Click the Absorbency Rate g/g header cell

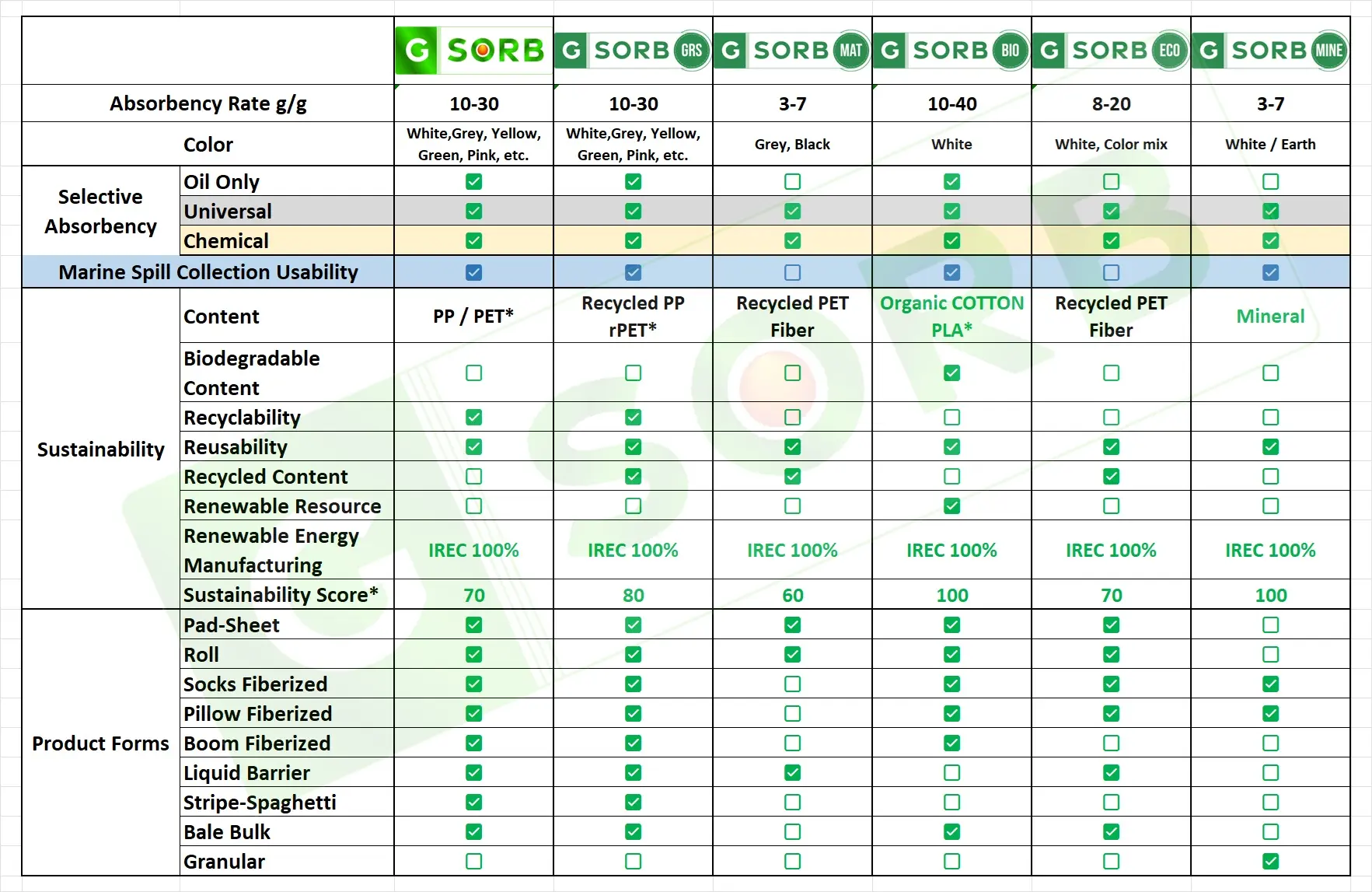(208, 103)
